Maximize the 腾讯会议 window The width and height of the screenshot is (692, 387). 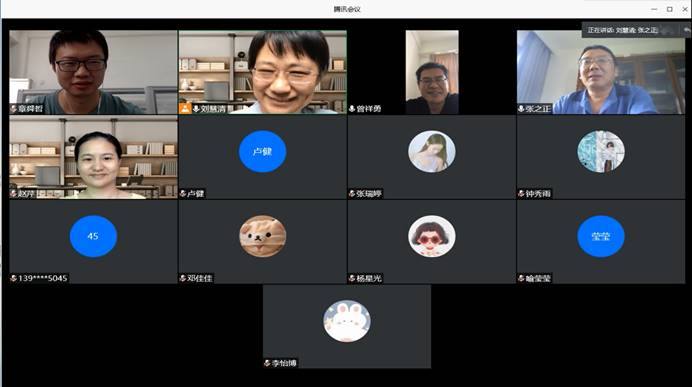(x=669, y=9)
